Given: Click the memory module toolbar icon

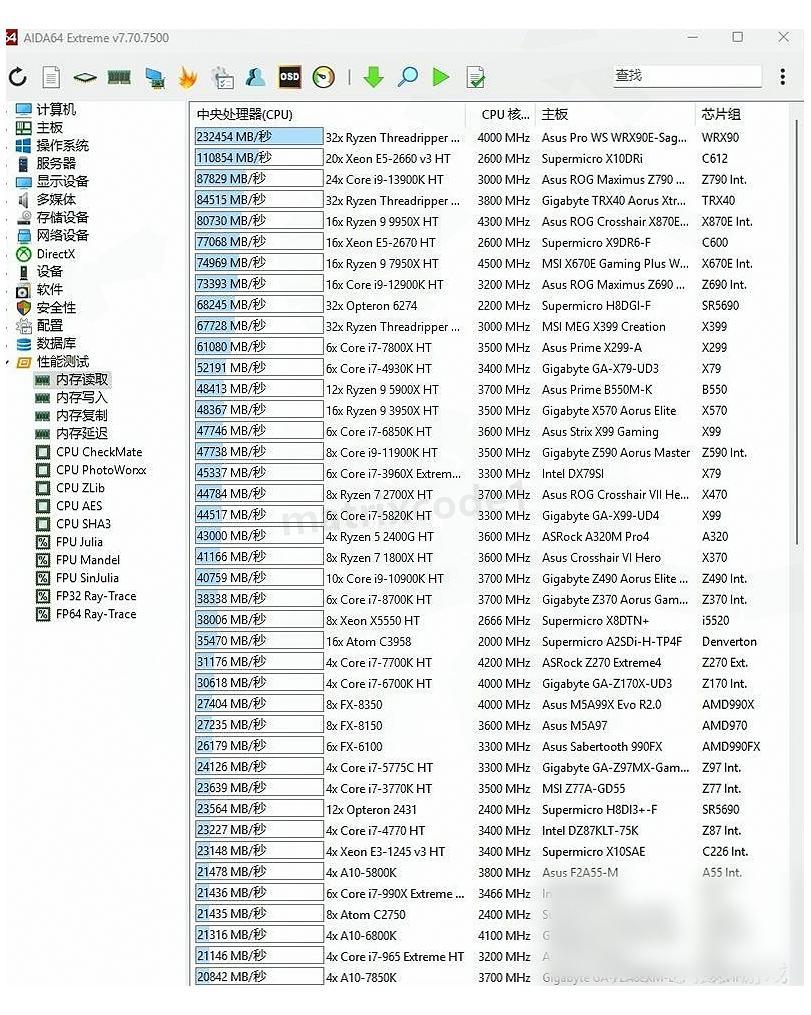Looking at the screenshot, I should [119, 78].
